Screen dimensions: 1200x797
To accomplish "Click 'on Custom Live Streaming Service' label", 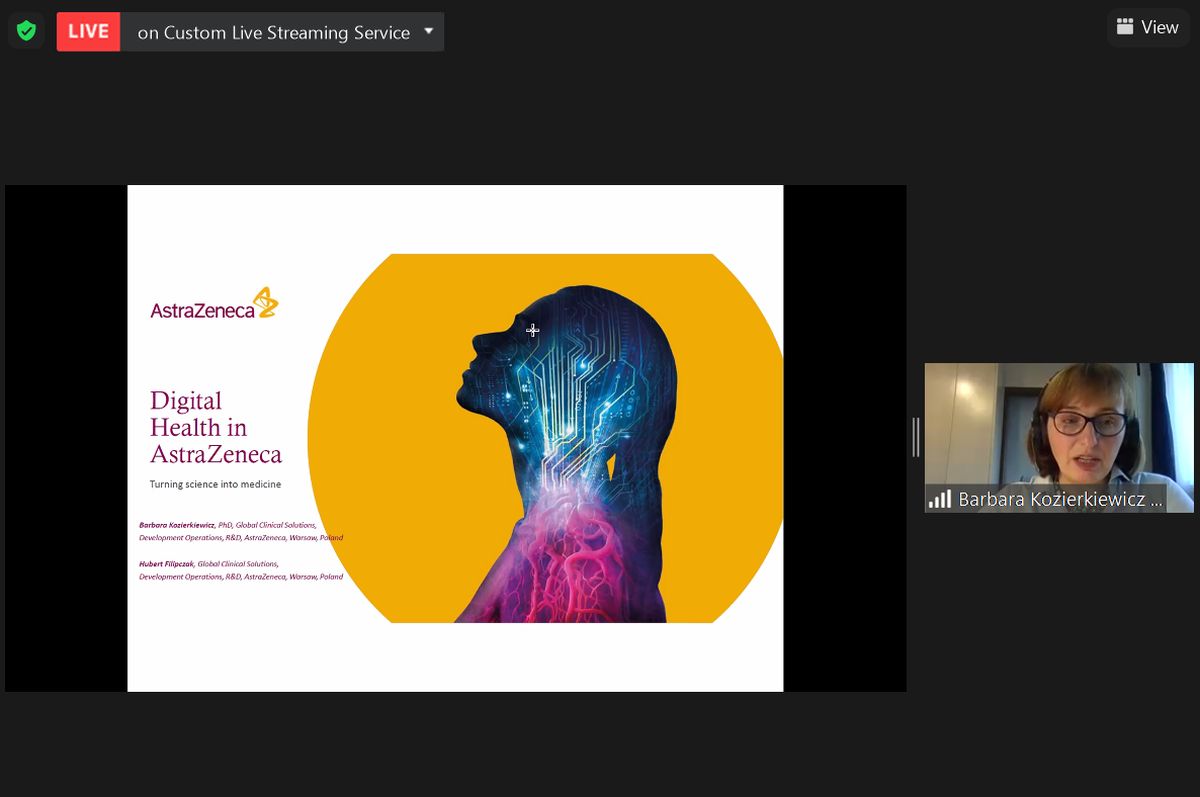I will tap(274, 33).
